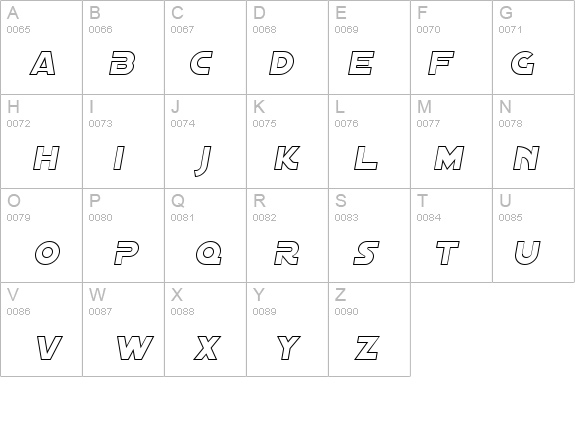Click the outlined letter R glyph

click(287, 252)
